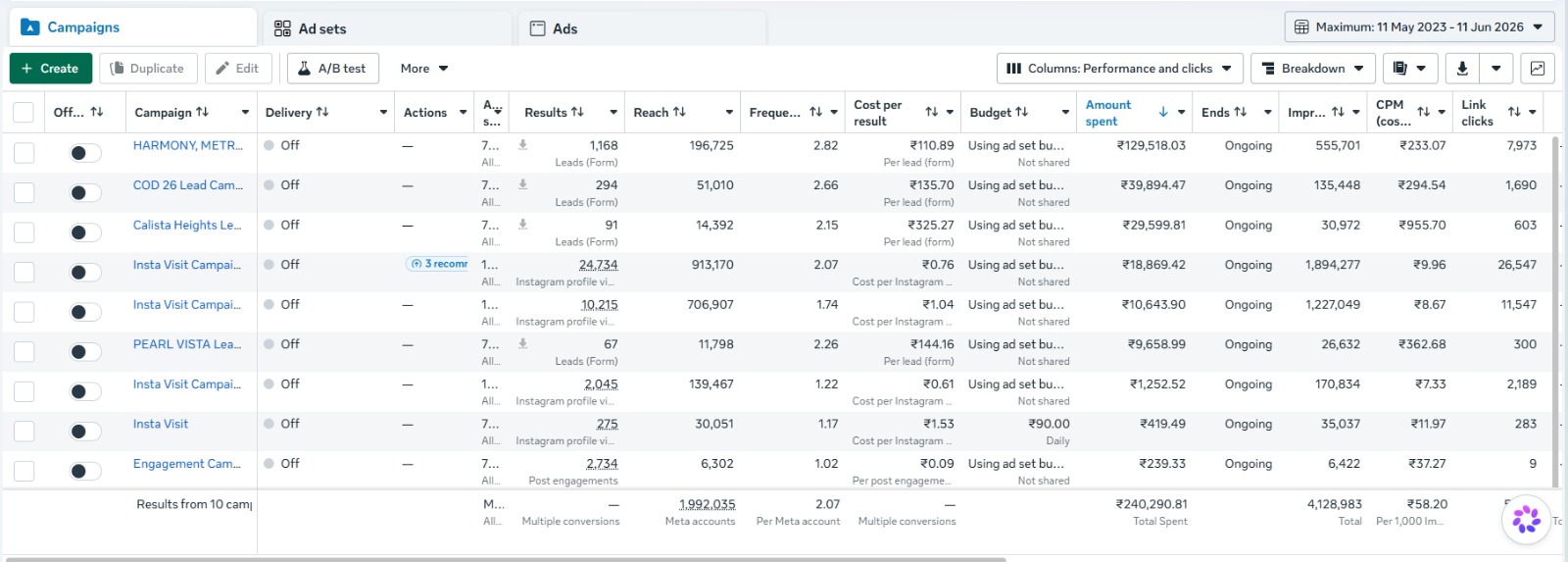This screenshot has height=562, width=1568.
Task: Click the A/B test flask button
Action: (x=333, y=69)
